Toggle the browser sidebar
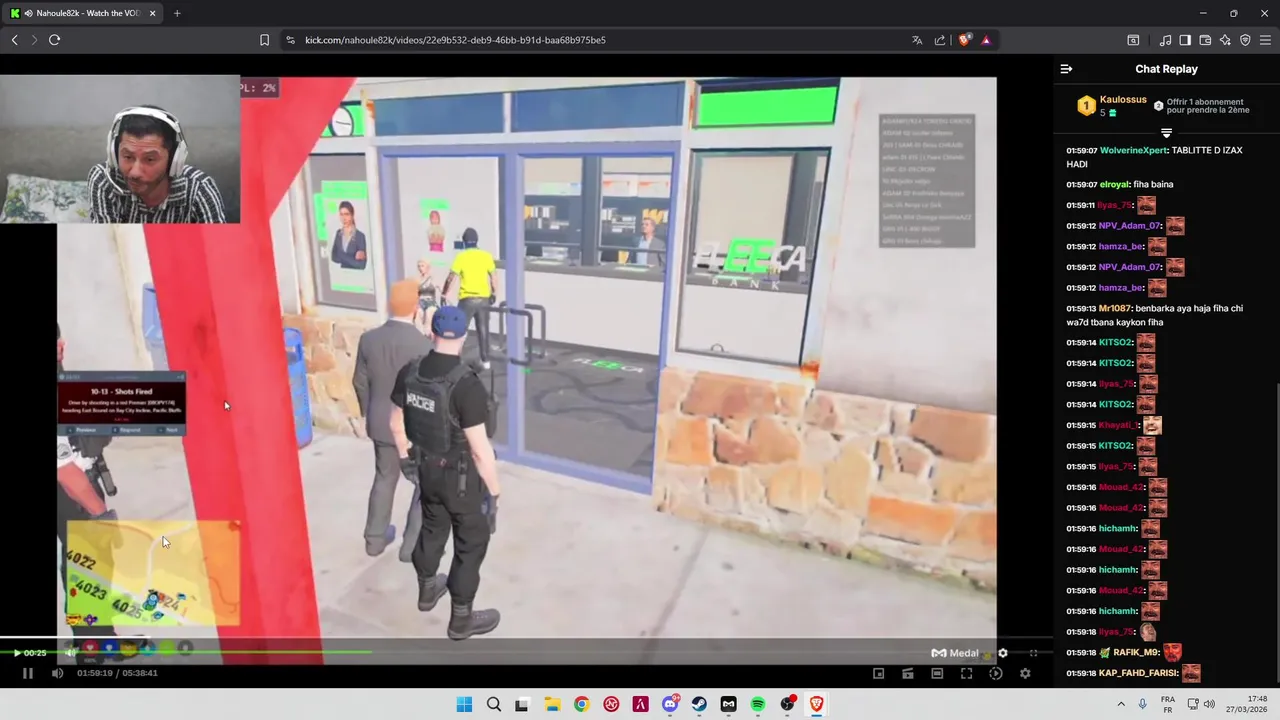 (1185, 40)
